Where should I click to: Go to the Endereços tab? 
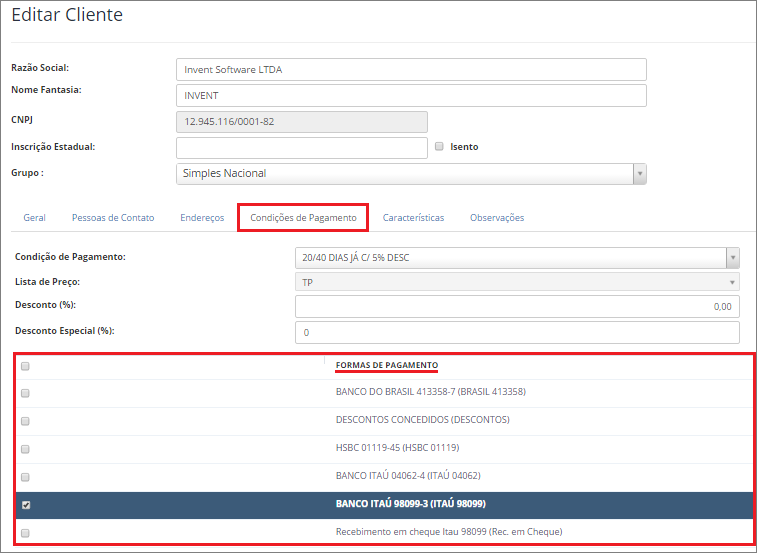pos(202,218)
